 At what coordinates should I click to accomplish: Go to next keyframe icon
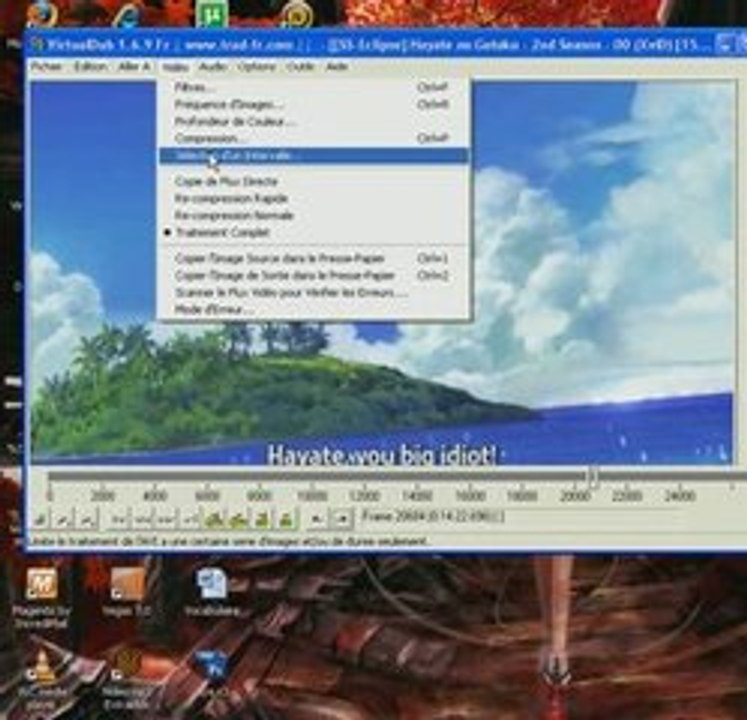click(x=239, y=519)
